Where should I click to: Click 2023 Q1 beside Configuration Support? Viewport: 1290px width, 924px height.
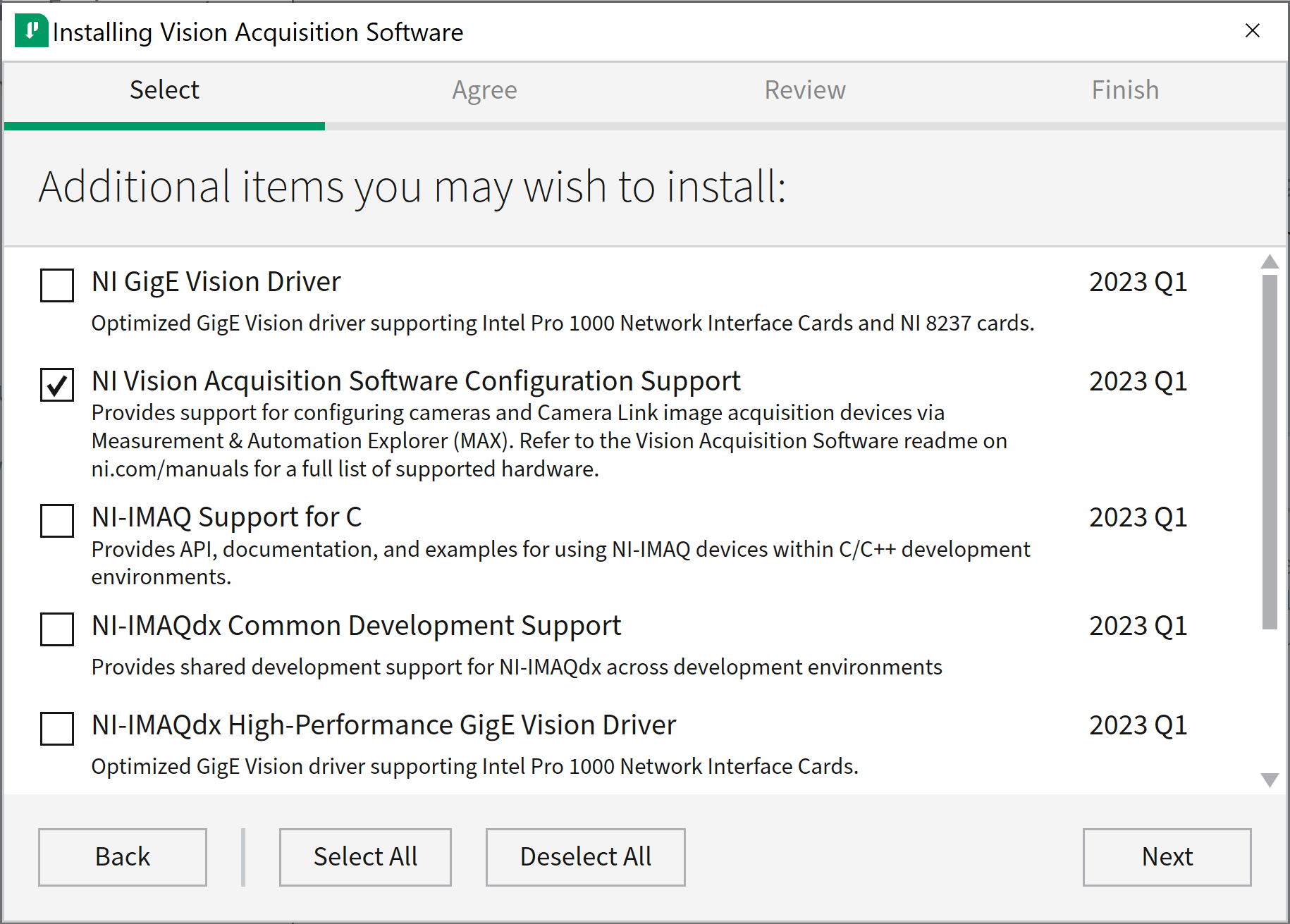click(1138, 382)
